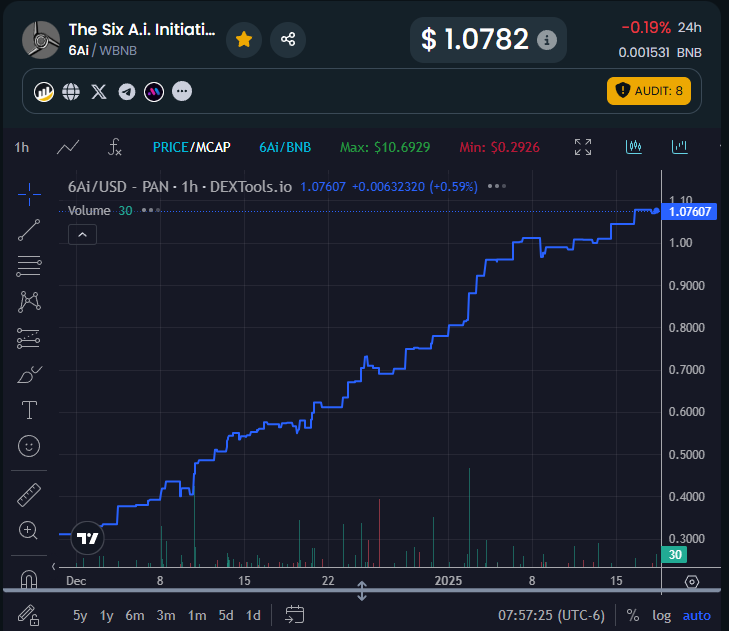The image size is (729, 631).
Task: Set time range to 5y
Action: click(x=80, y=616)
